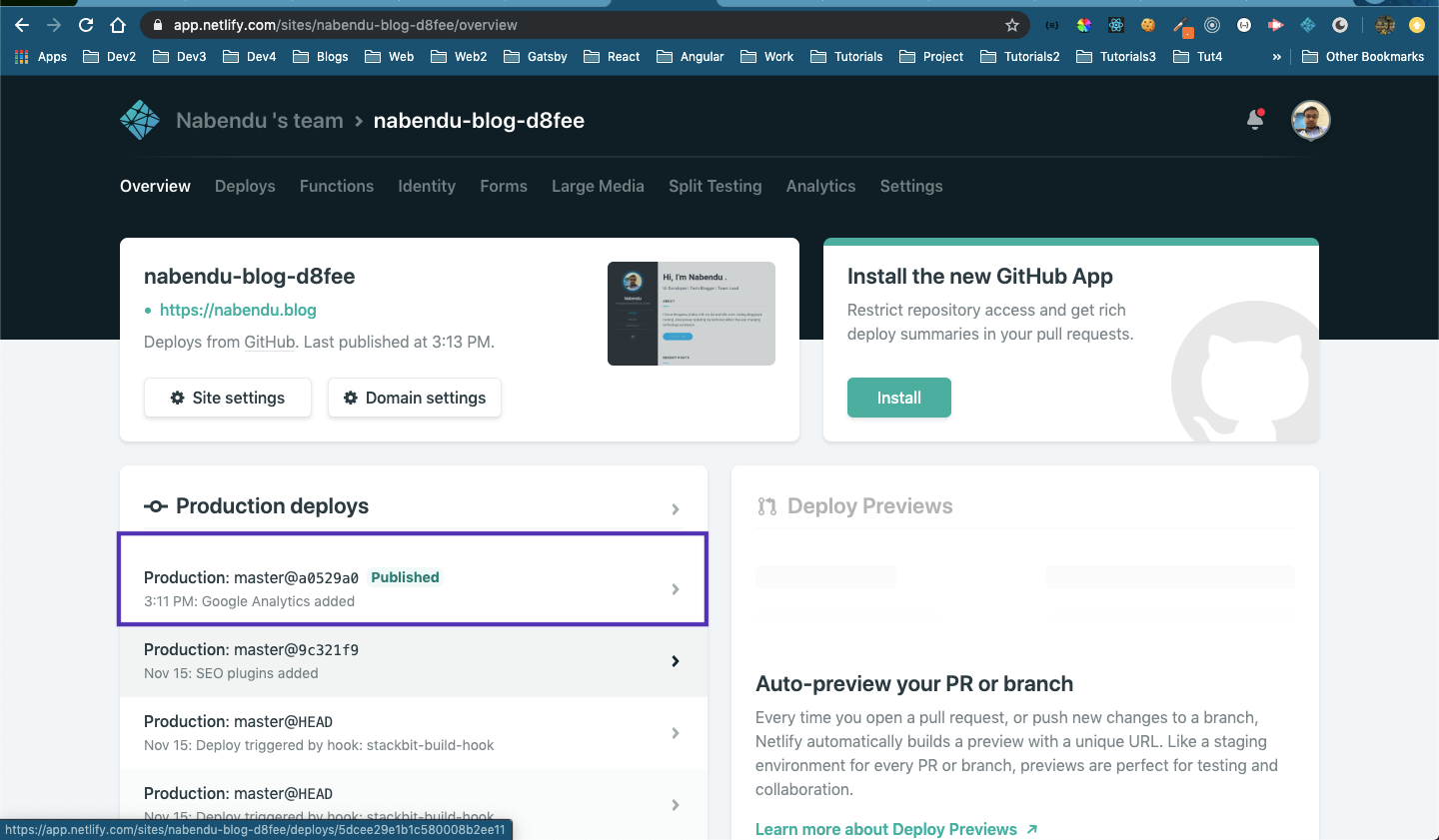The height and width of the screenshot is (840, 1439).
Task: Follow the GitHub link in deploy info
Action: (x=270, y=342)
